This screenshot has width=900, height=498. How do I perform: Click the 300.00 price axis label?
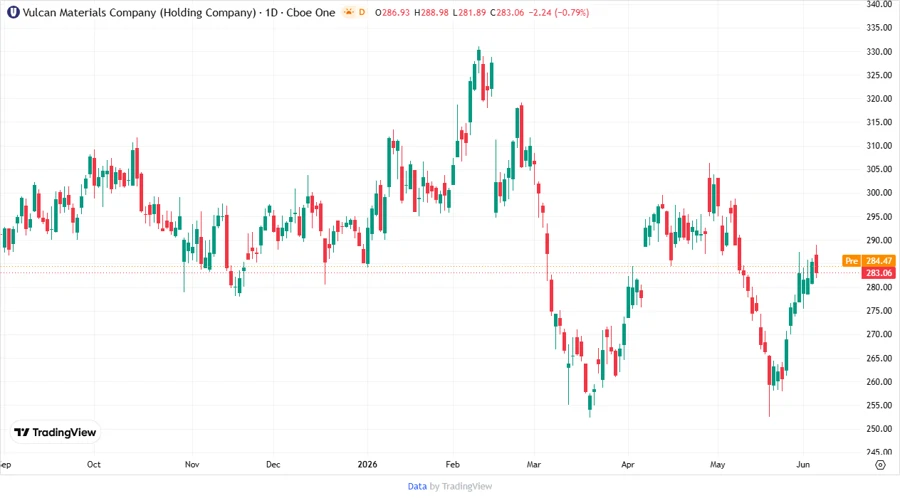tap(879, 193)
